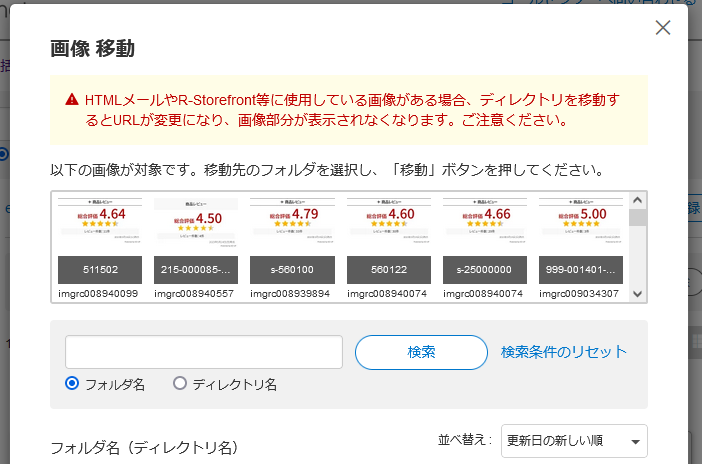Click the 511502 image label
Screen dimensions: 702x464
coord(97,270)
